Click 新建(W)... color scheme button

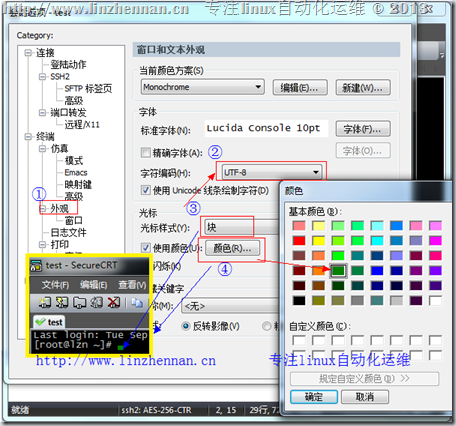pyautogui.click(x=363, y=88)
